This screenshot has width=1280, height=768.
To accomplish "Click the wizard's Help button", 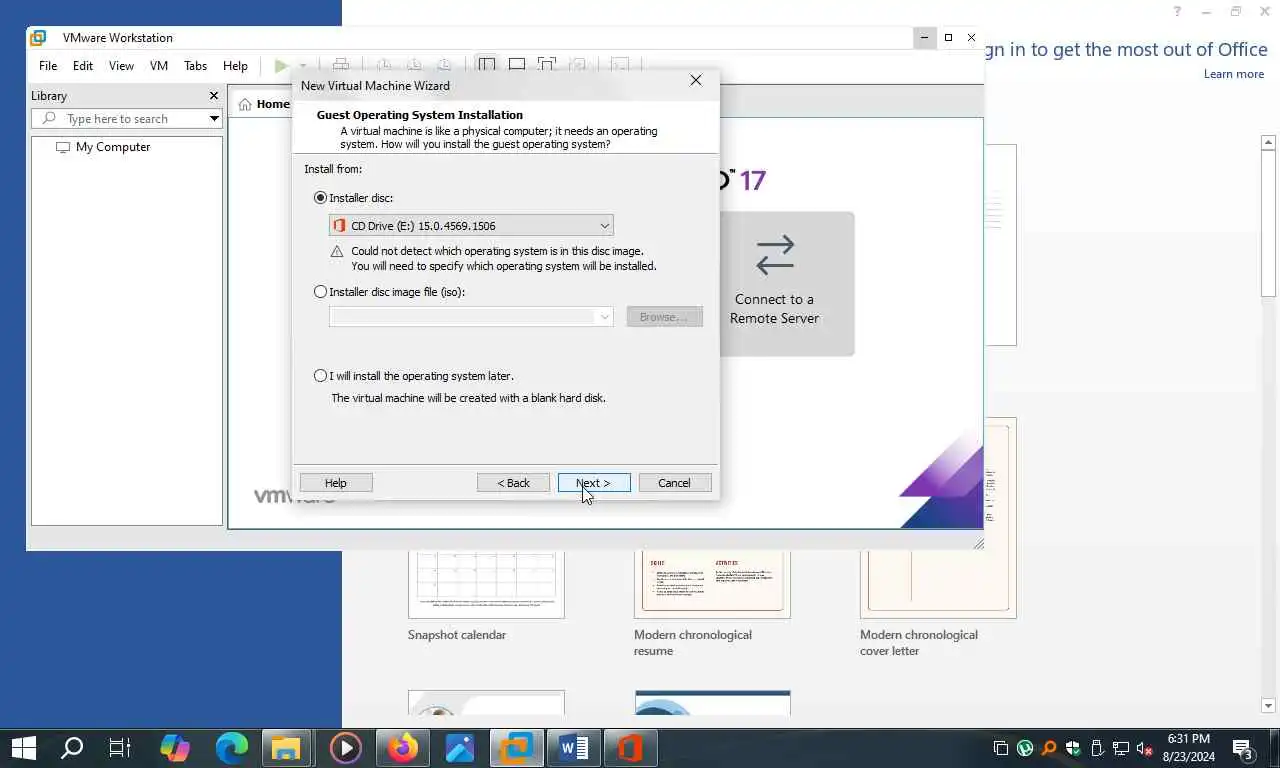I will (336, 483).
